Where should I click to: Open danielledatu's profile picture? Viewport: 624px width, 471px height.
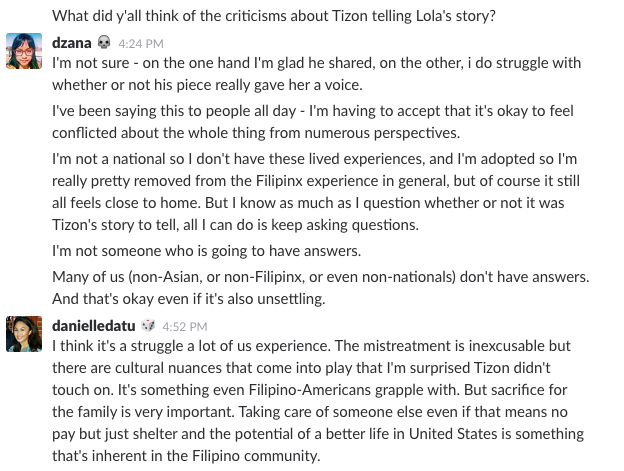pyautogui.click(x=24, y=334)
